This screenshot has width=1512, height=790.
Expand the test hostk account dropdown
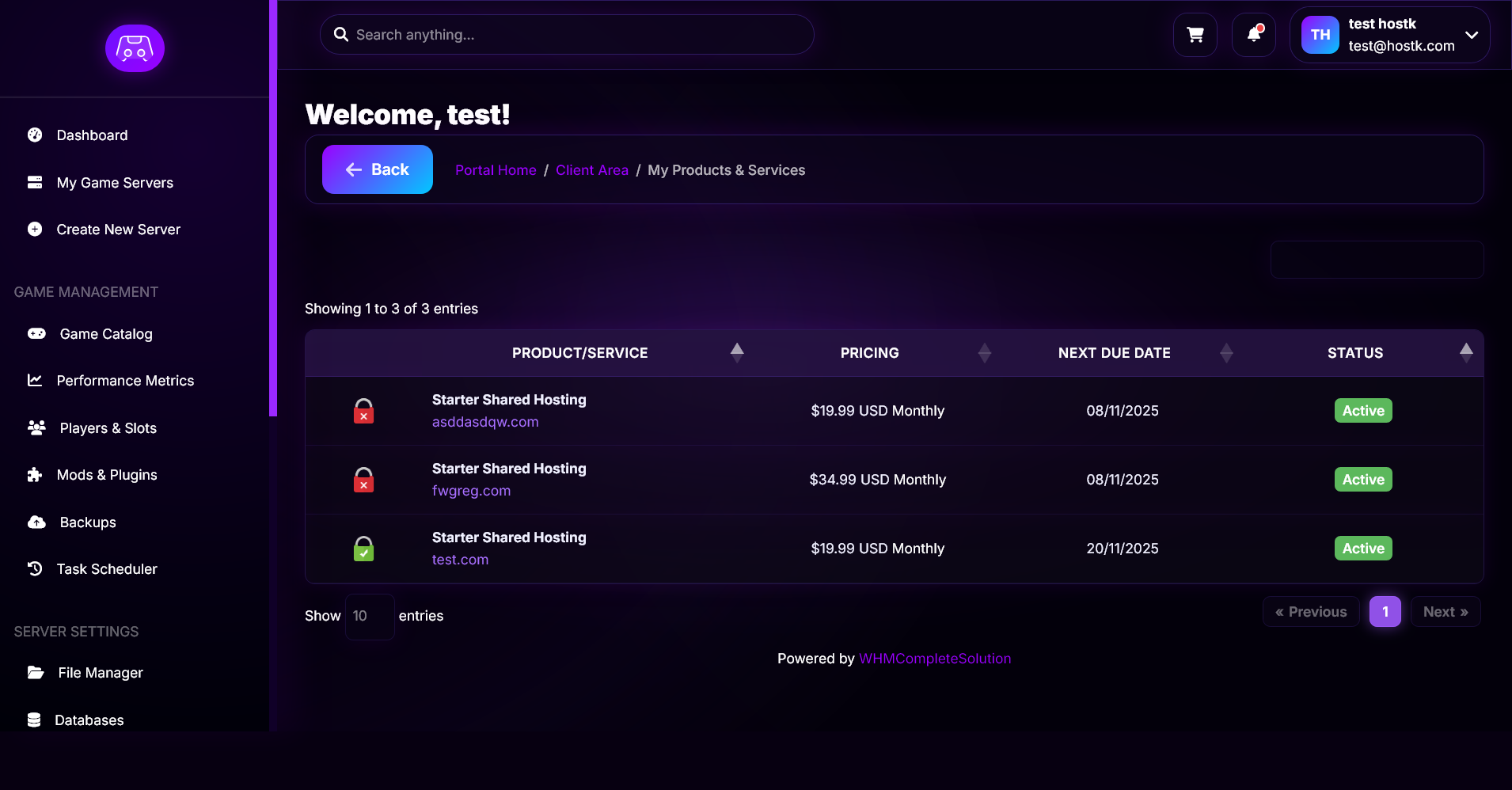[1472, 35]
